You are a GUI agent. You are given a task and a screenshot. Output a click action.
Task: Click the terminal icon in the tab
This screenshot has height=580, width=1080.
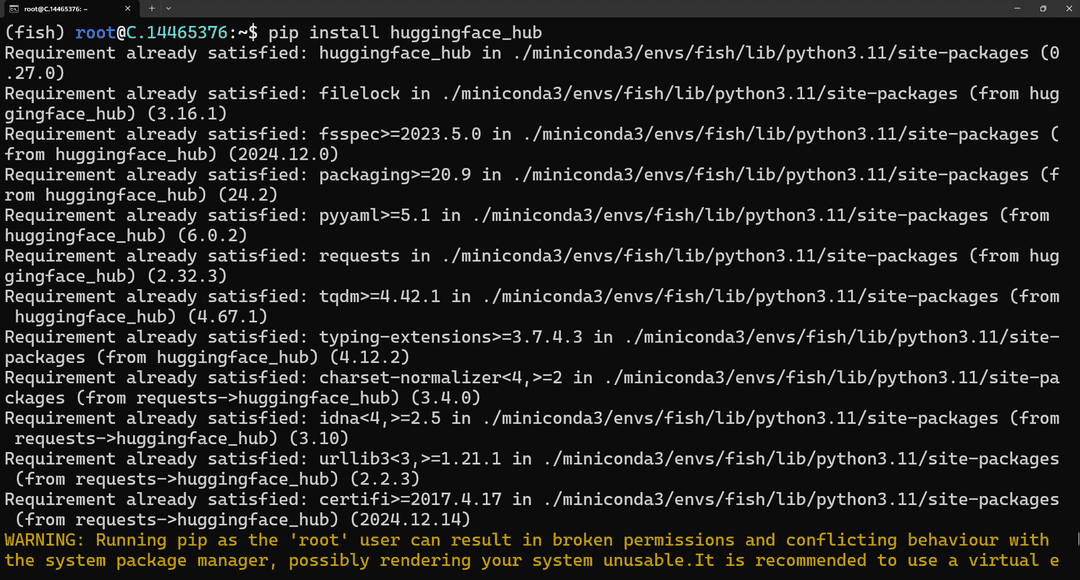pyautogui.click(x=13, y=8)
